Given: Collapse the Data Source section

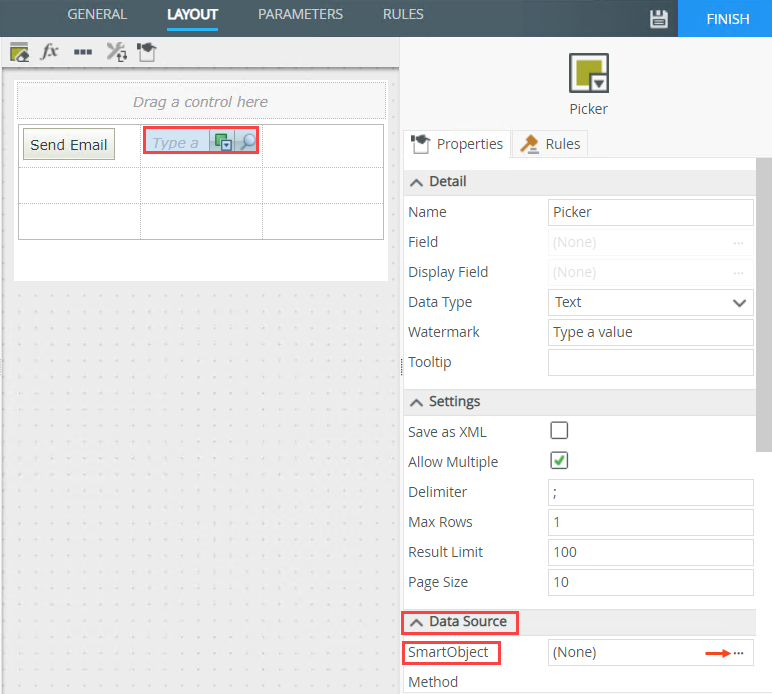Looking at the screenshot, I should pos(417,621).
